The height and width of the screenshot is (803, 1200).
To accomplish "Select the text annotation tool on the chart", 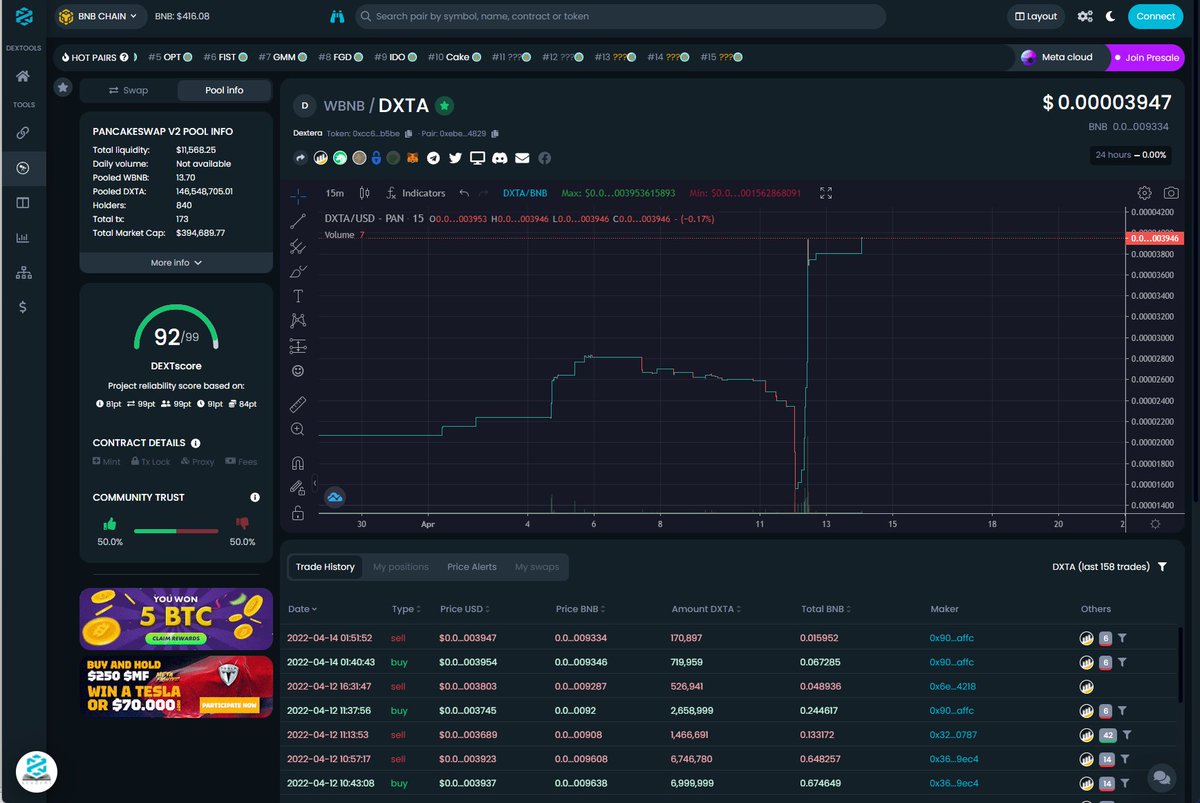I will 299,295.
